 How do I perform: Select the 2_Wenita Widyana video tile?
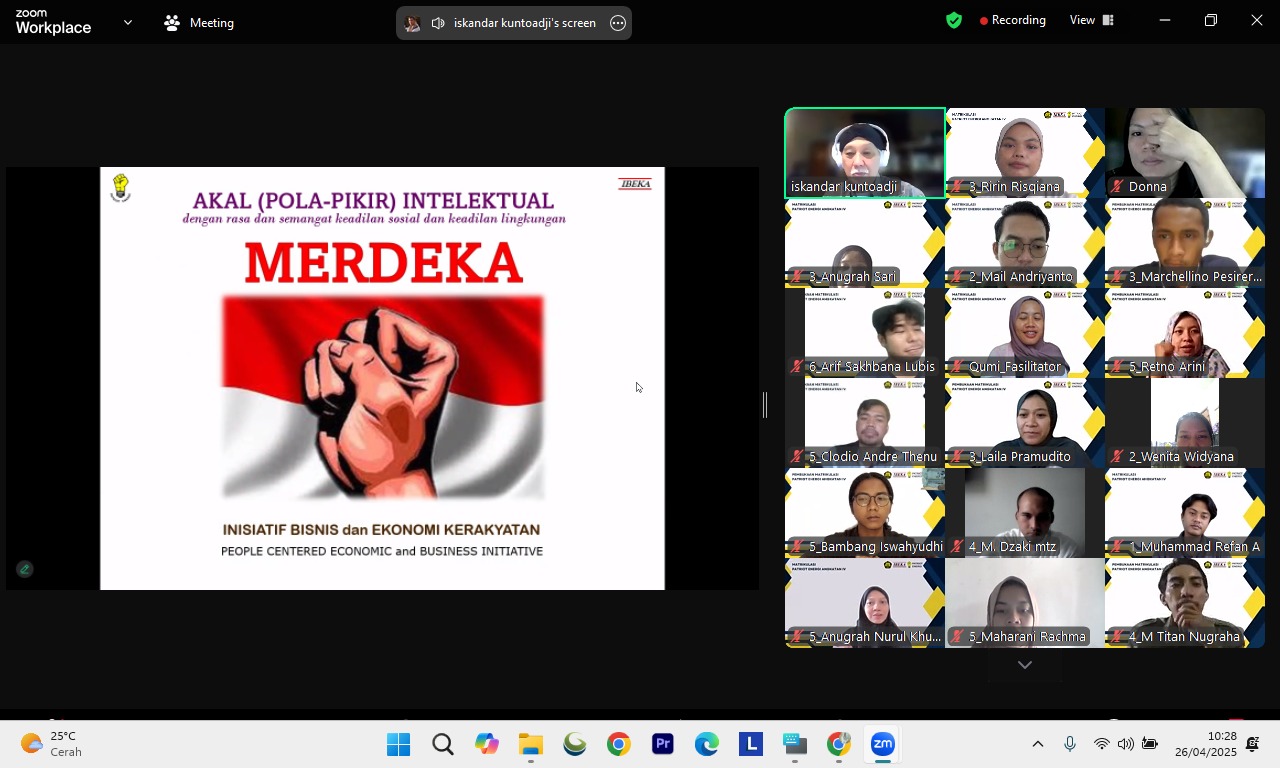click(1185, 423)
